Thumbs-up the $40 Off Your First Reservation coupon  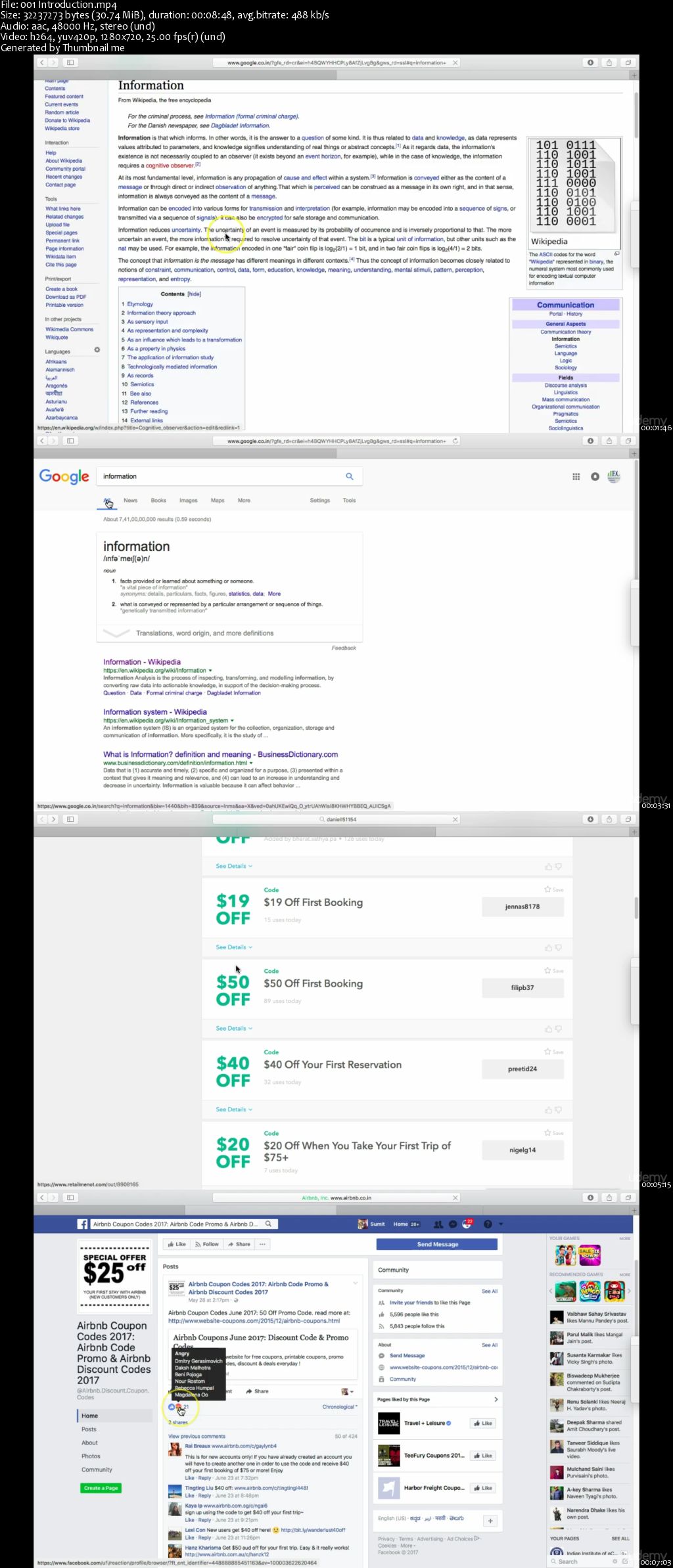point(548,1109)
